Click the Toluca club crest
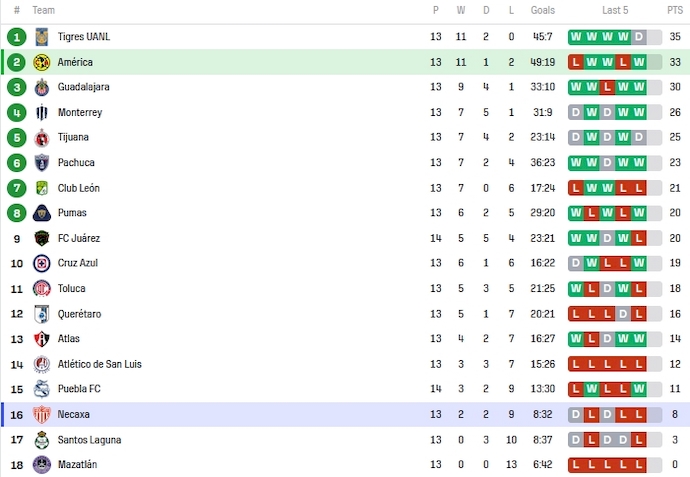Viewport: 690px width, 477px height. coord(42,288)
